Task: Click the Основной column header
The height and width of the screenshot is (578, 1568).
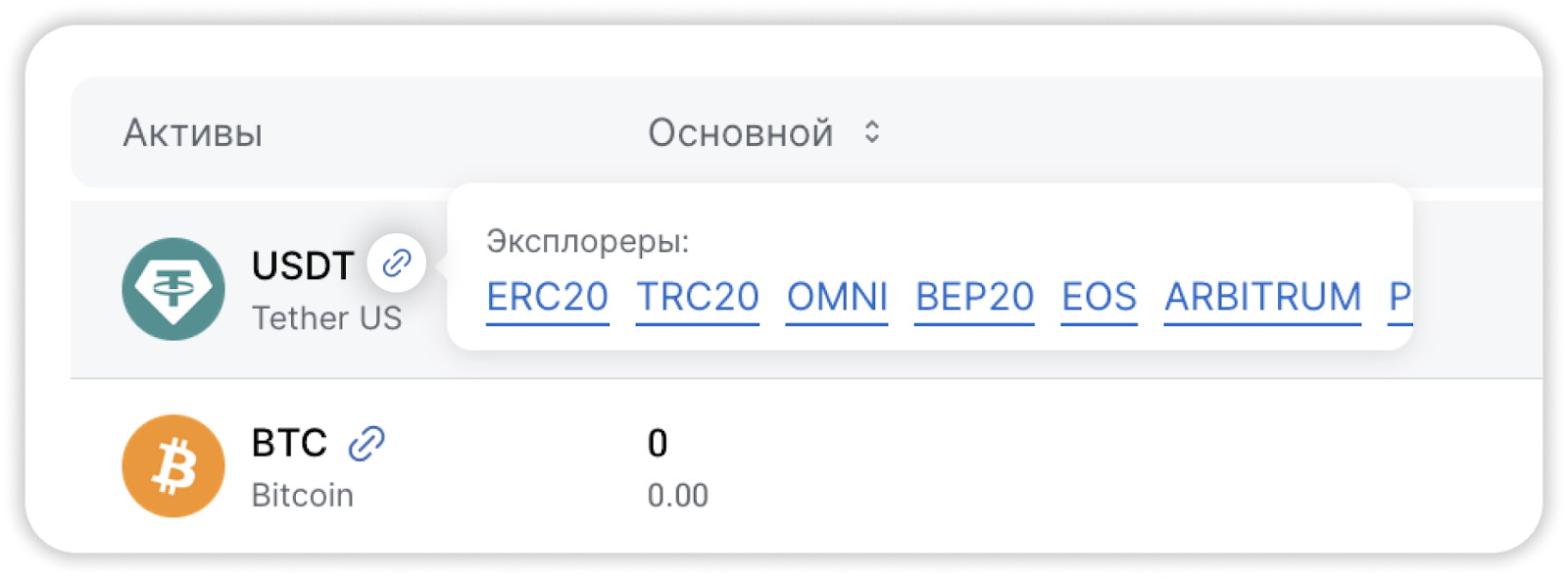Action: click(741, 133)
